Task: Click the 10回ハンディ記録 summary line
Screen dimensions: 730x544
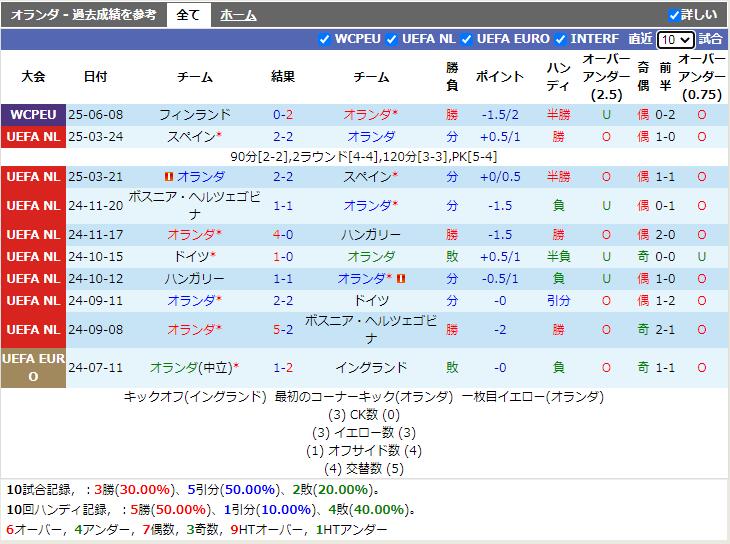Action: (x=211, y=510)
